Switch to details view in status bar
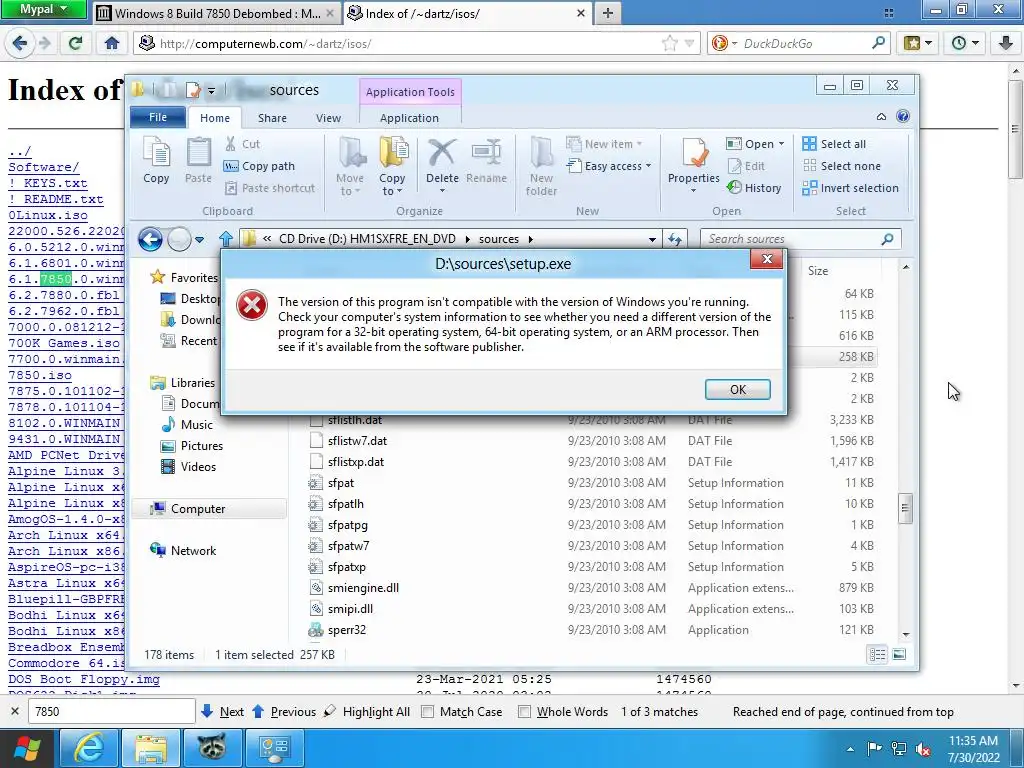The width and height of the screenshot is (1024, 768). click(877, 654)
